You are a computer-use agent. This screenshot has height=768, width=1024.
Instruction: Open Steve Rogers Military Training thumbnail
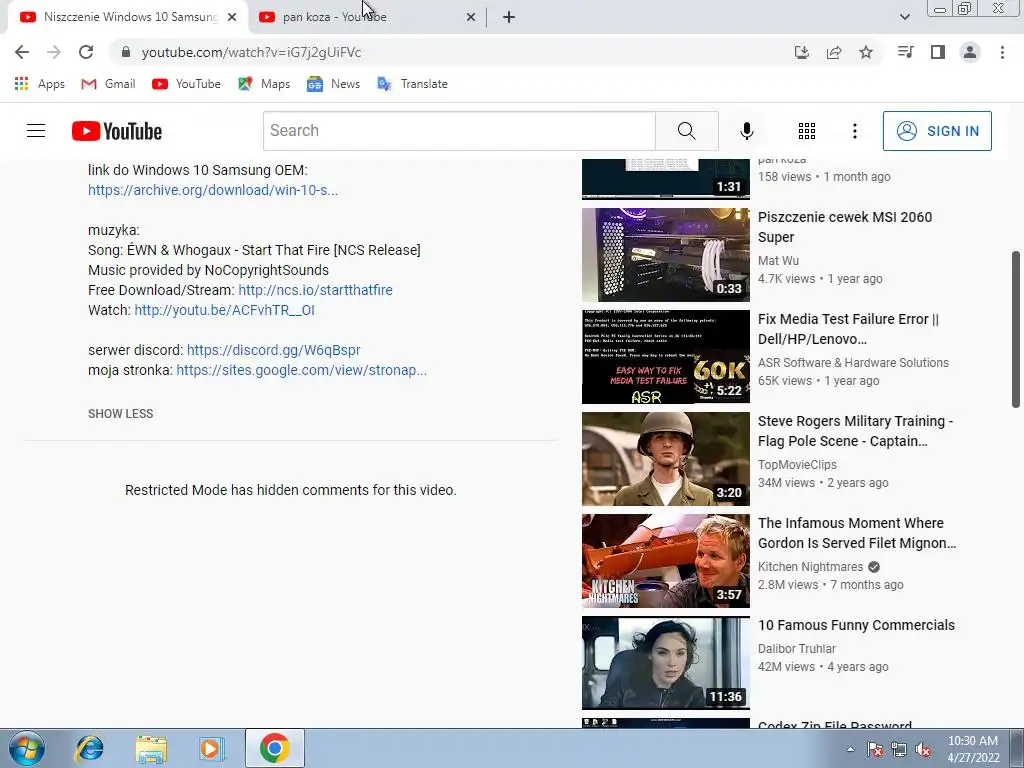pyautogui.click(x=665, y=458)
